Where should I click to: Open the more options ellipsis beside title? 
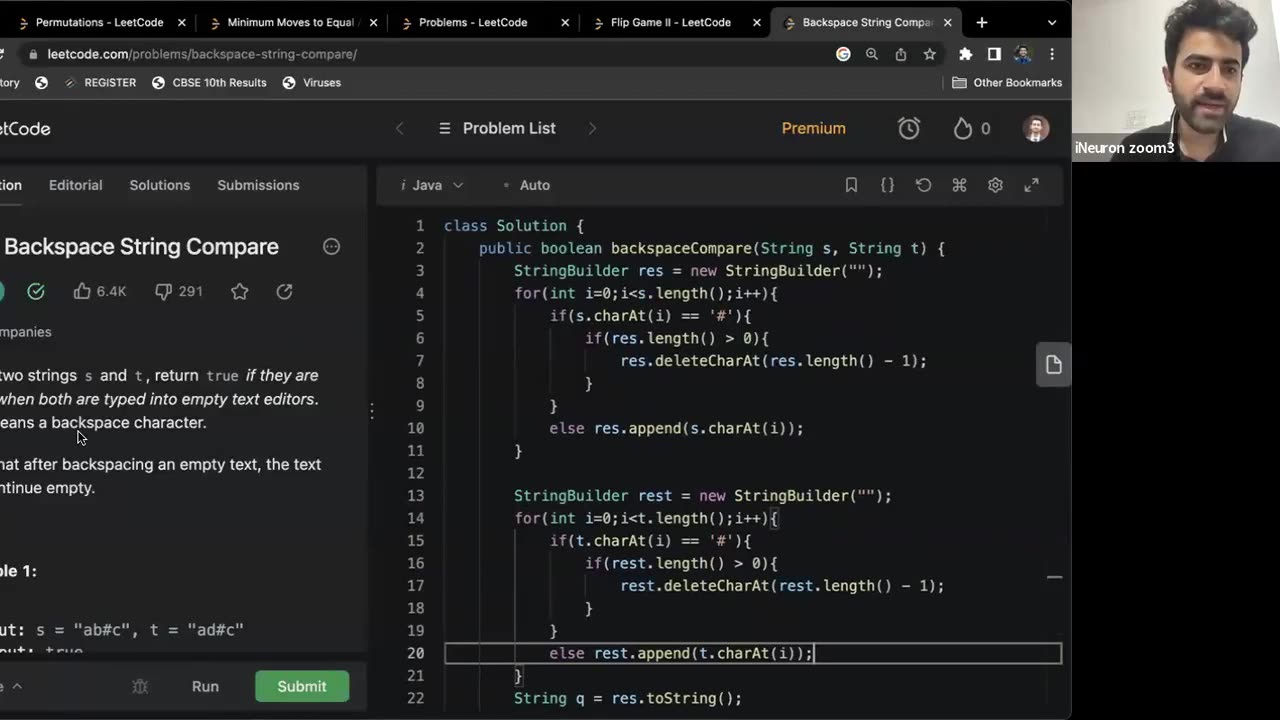(331, 246)
